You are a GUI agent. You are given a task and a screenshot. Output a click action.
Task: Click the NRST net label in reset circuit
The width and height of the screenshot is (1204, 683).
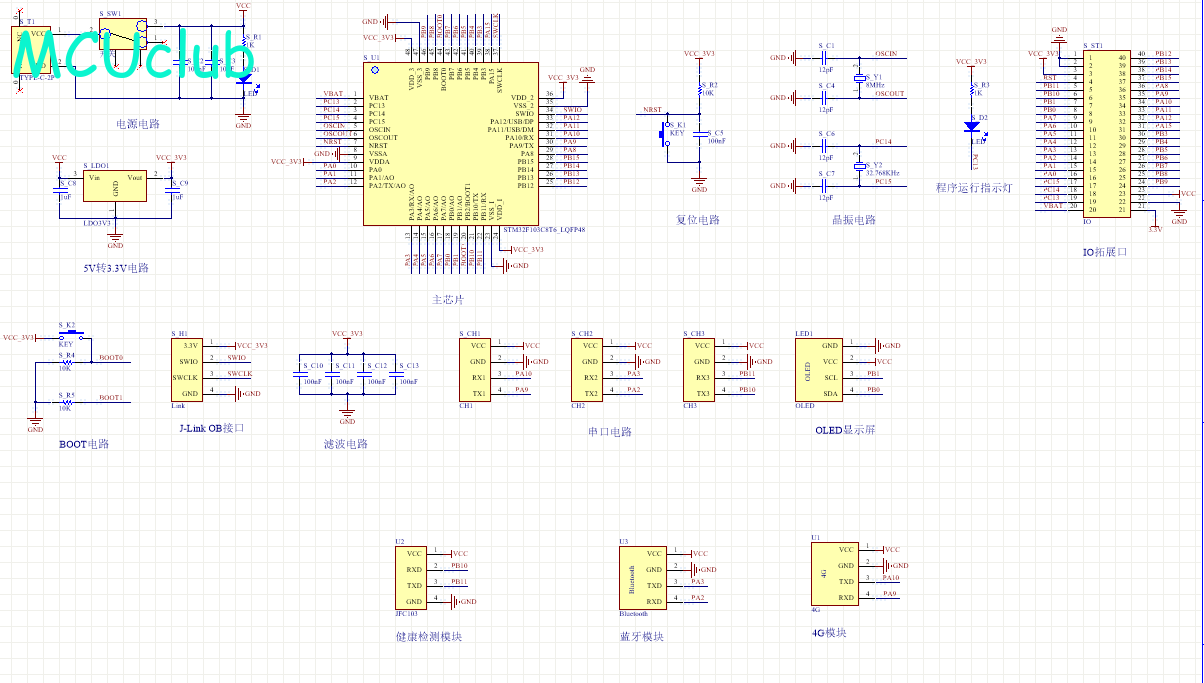coord(652,109)
